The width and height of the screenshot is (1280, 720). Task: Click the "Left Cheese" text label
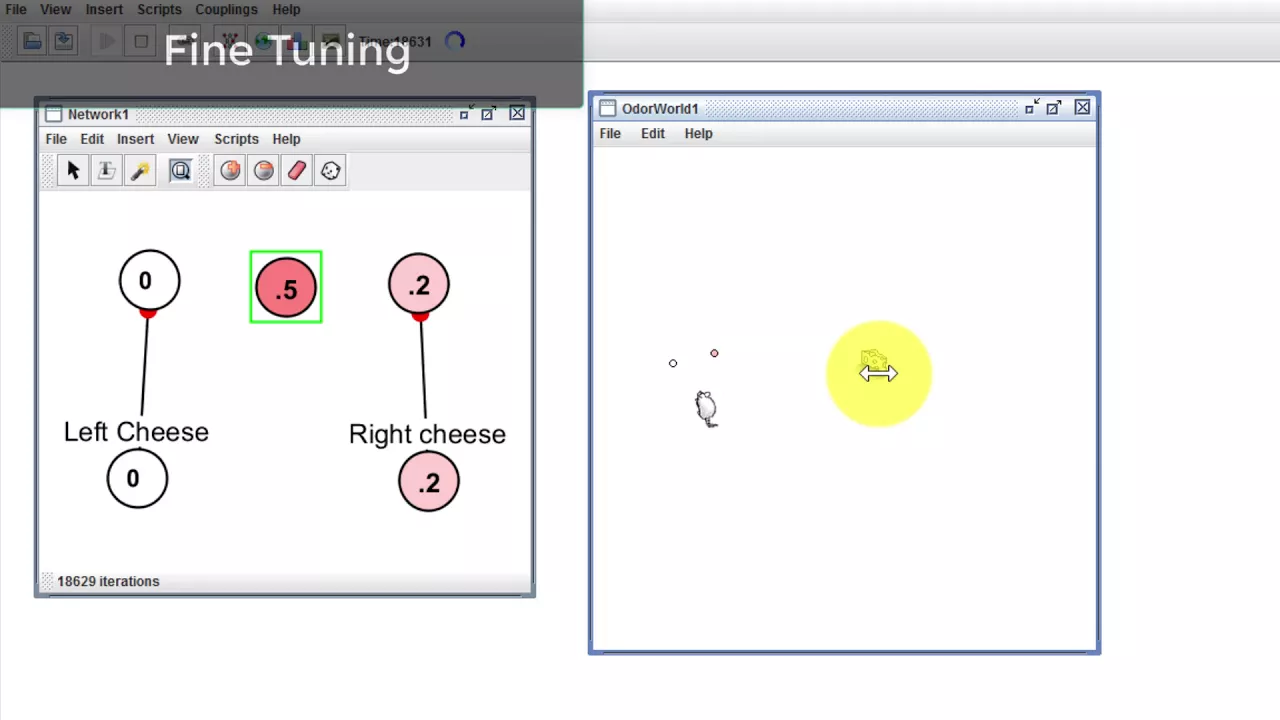coord(136,432)
